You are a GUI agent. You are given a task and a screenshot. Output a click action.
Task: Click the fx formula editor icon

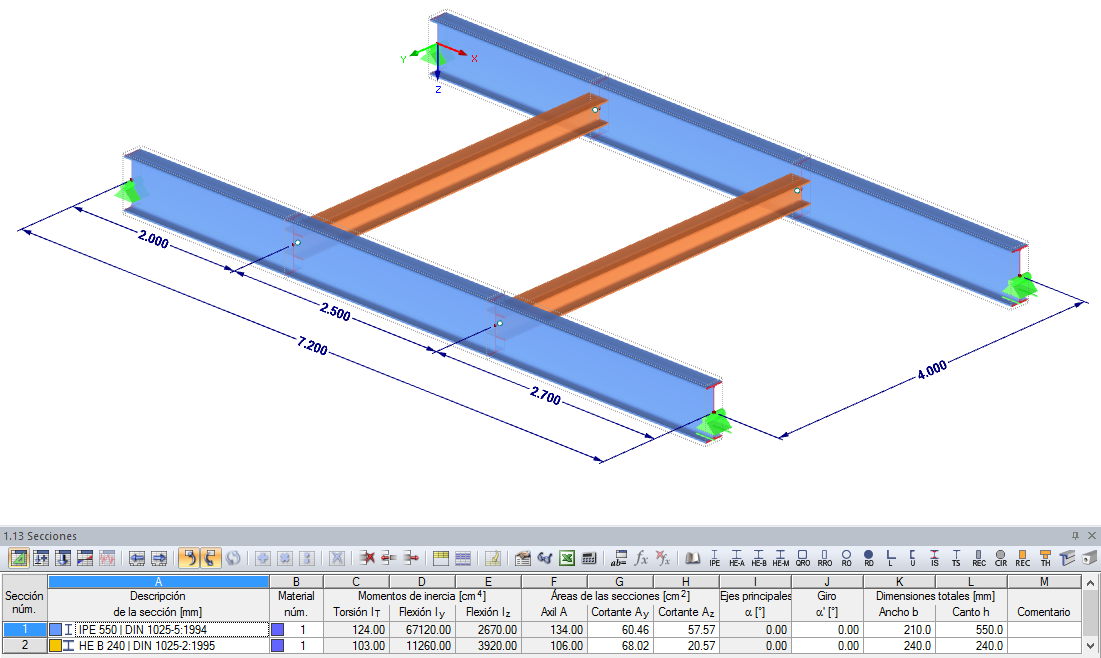[x=641, y=558]
